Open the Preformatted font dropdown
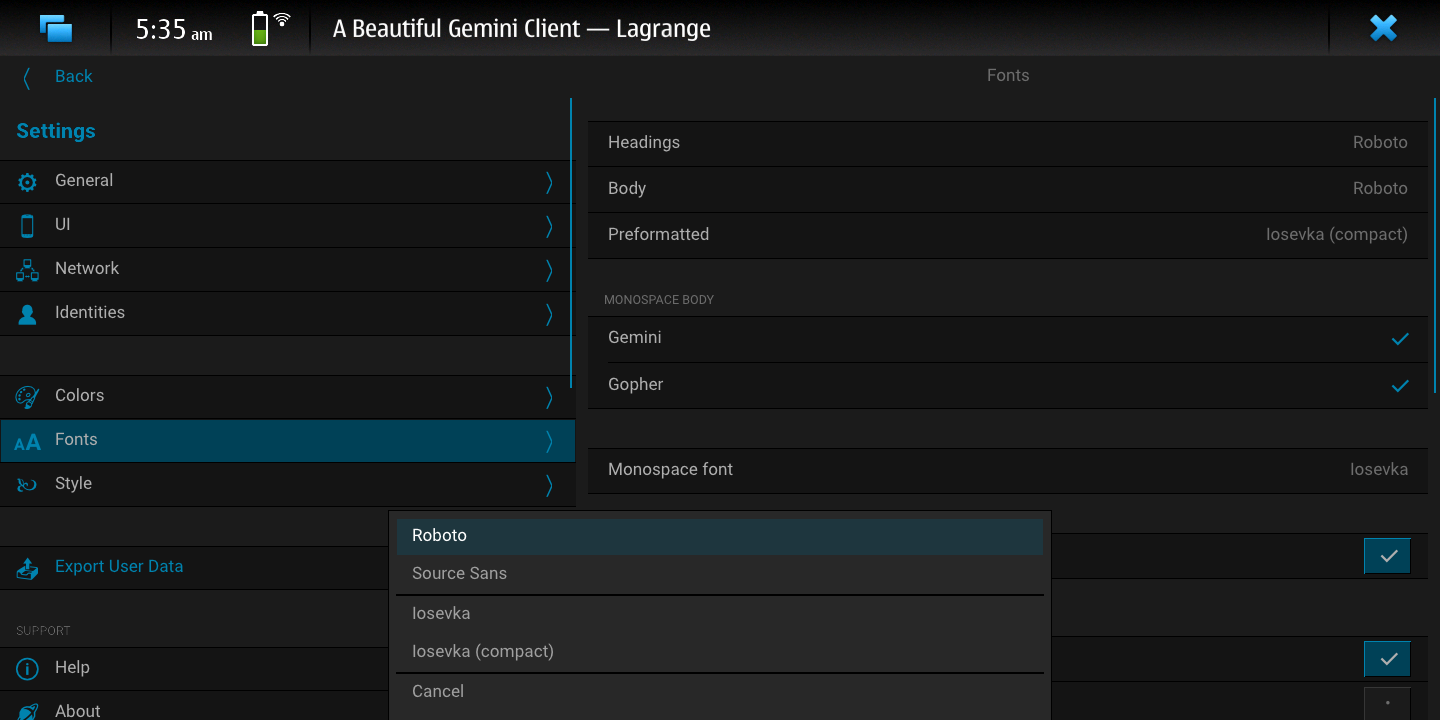1440x720 pixels. coord(1336,235)
